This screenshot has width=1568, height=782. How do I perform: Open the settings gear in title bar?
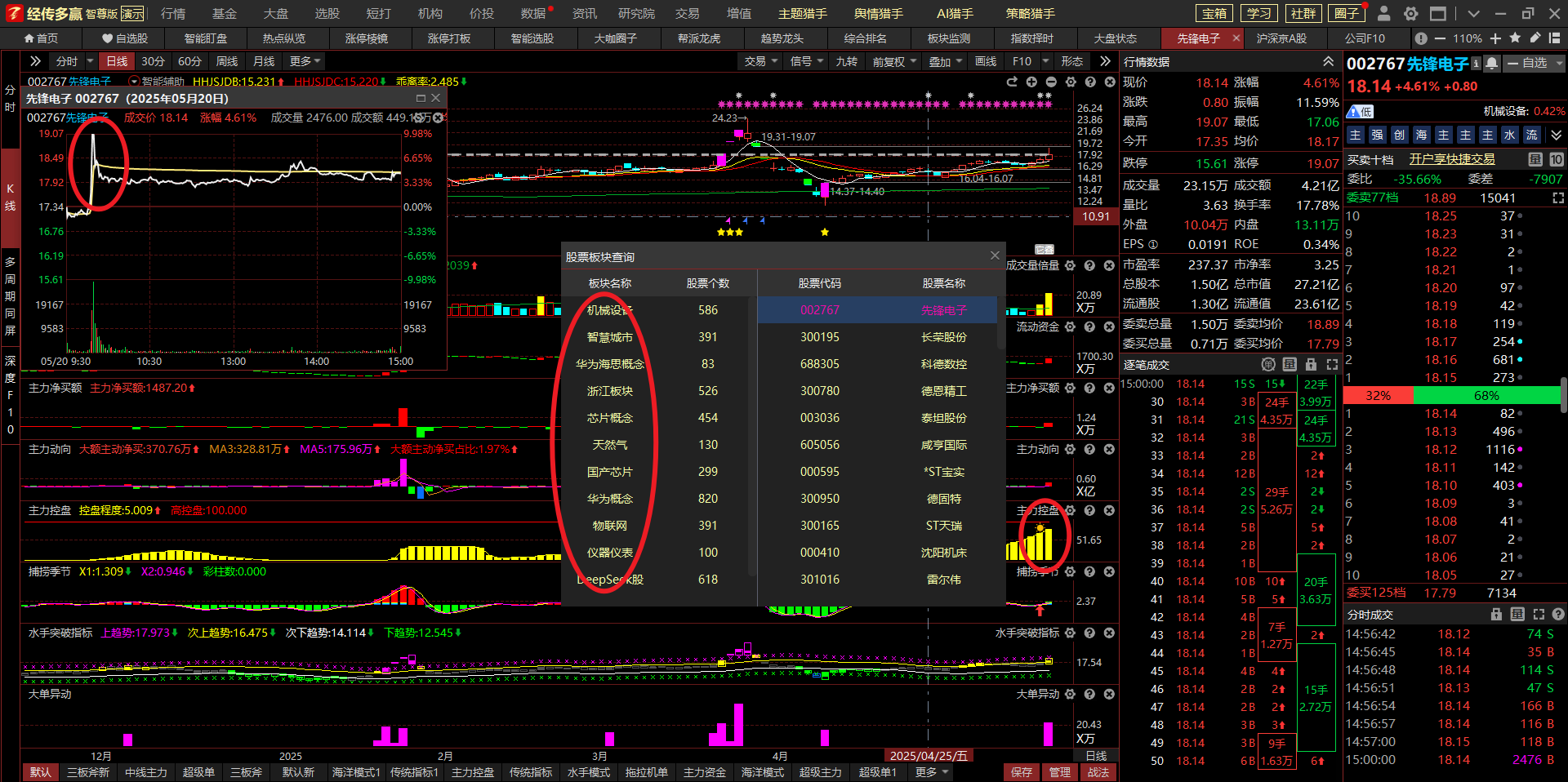pyautogui.click(x=1410, y=13)
